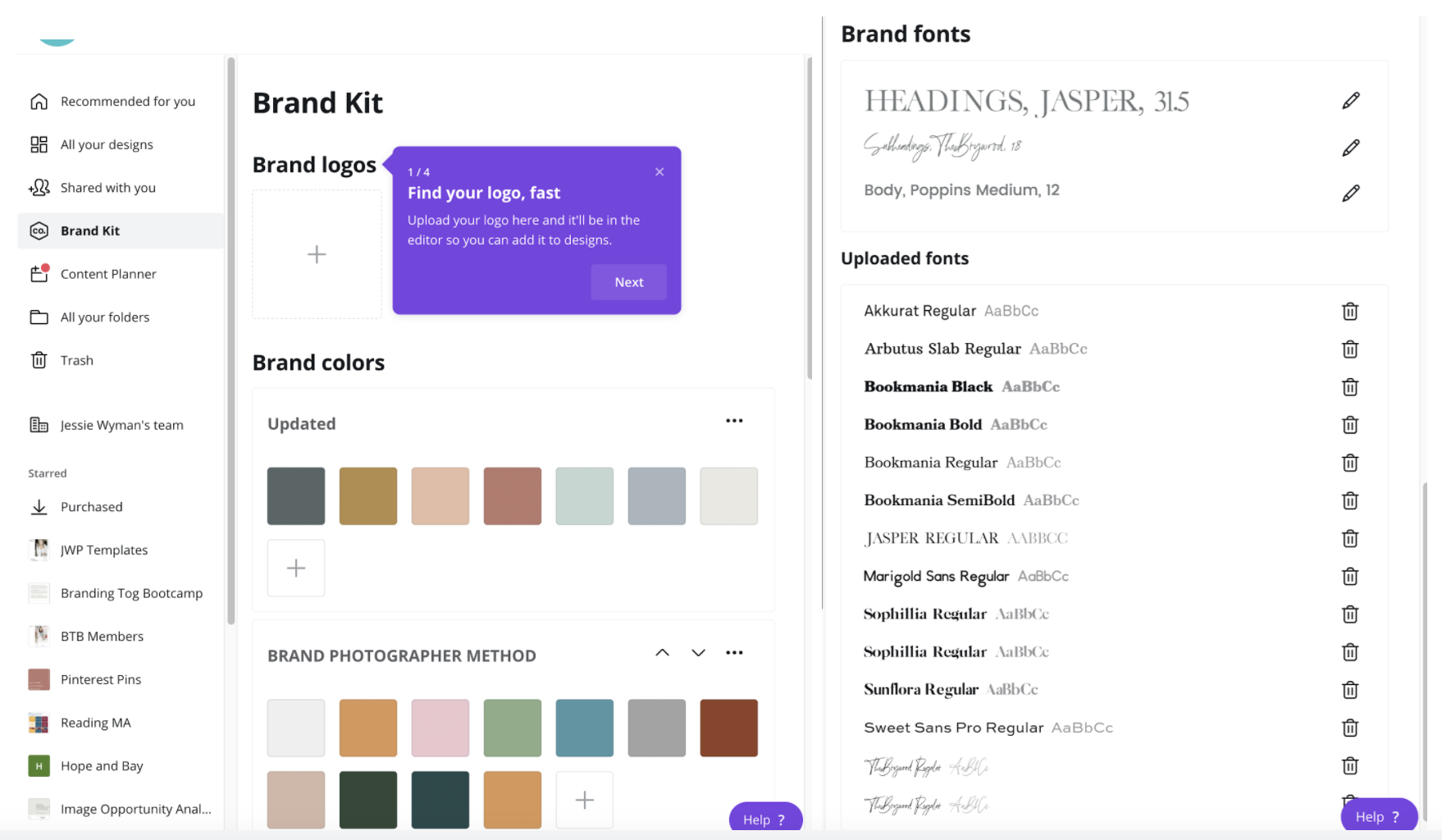Image resolution: width=1442 pixels, height=840 pixels.
Task: Delete the Bookmania Black font
Action: pos(1349,386)
